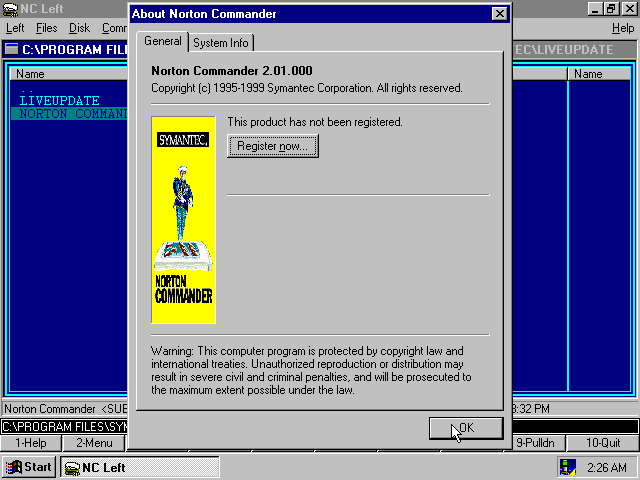The width and height of the screenshot is (640, 480).
Task: Click the Symantec Norton Commander logo image
Action: tap(183, 220)
